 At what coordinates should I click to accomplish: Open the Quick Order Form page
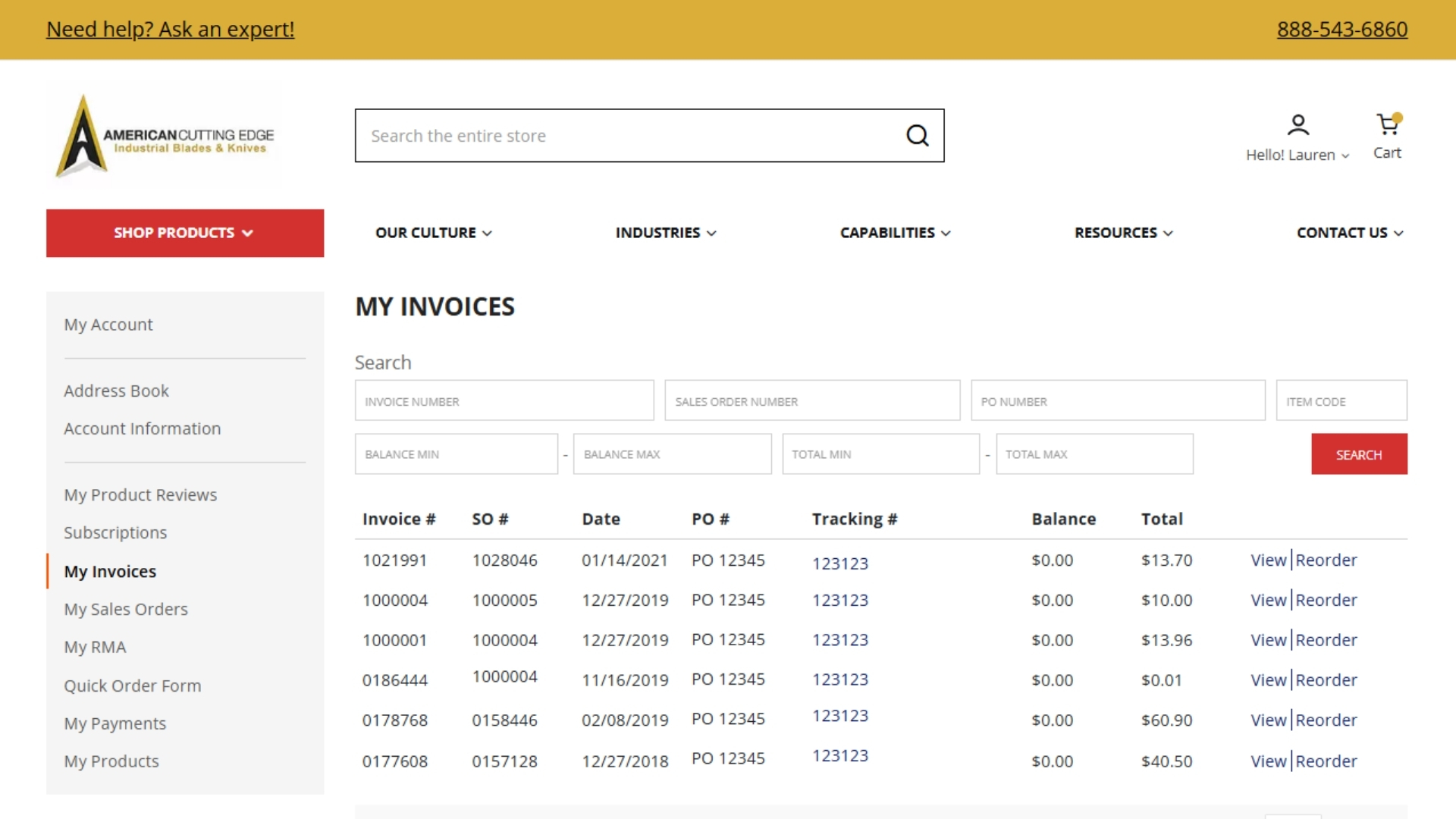pyautogui.click(x=133, y=686)
